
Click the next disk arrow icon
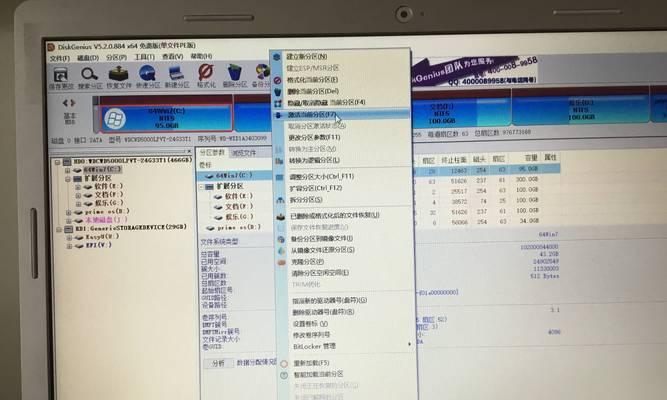coord(73,103)
